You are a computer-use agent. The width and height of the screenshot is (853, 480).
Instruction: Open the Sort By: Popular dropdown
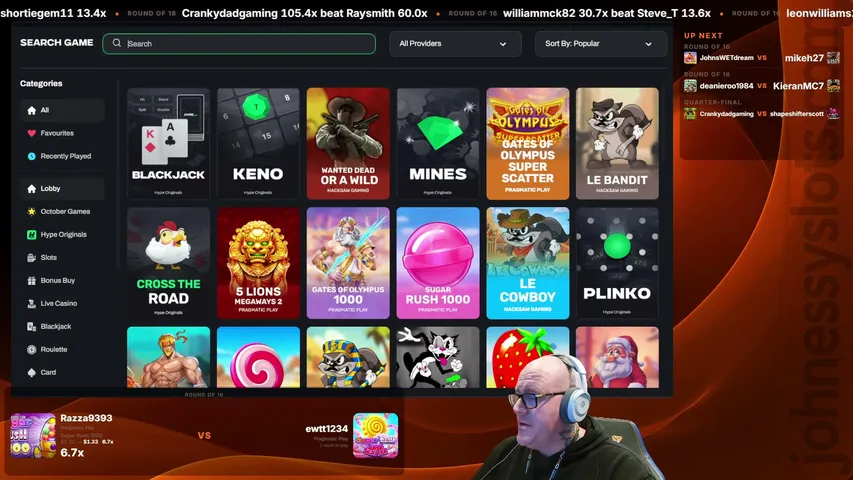coord(601,44)
